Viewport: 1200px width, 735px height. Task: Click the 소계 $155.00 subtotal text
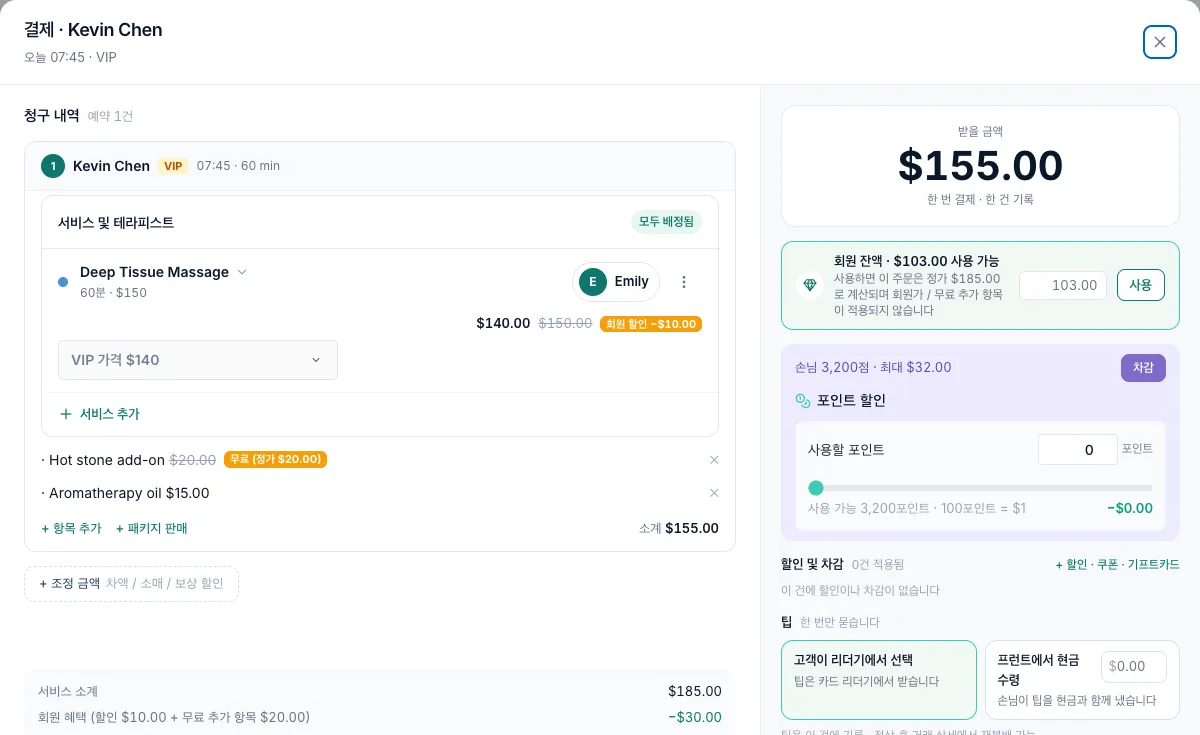[679, 528]
